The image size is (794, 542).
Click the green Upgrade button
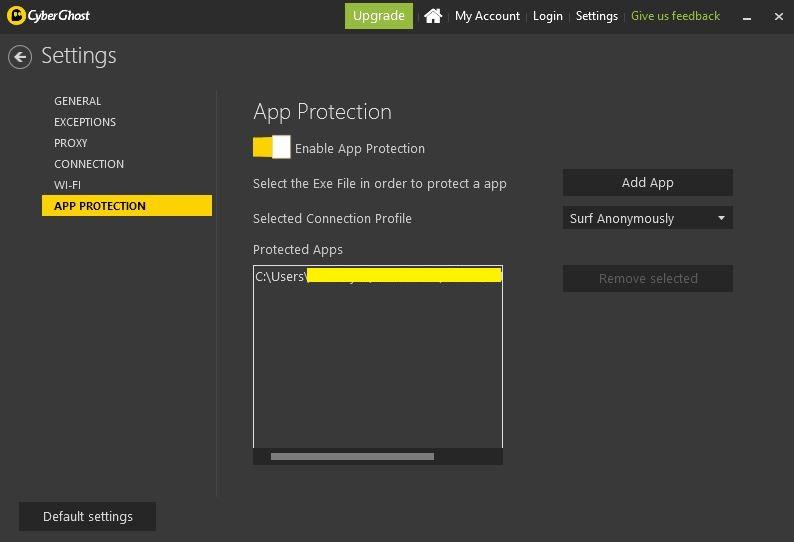(379, 16)
